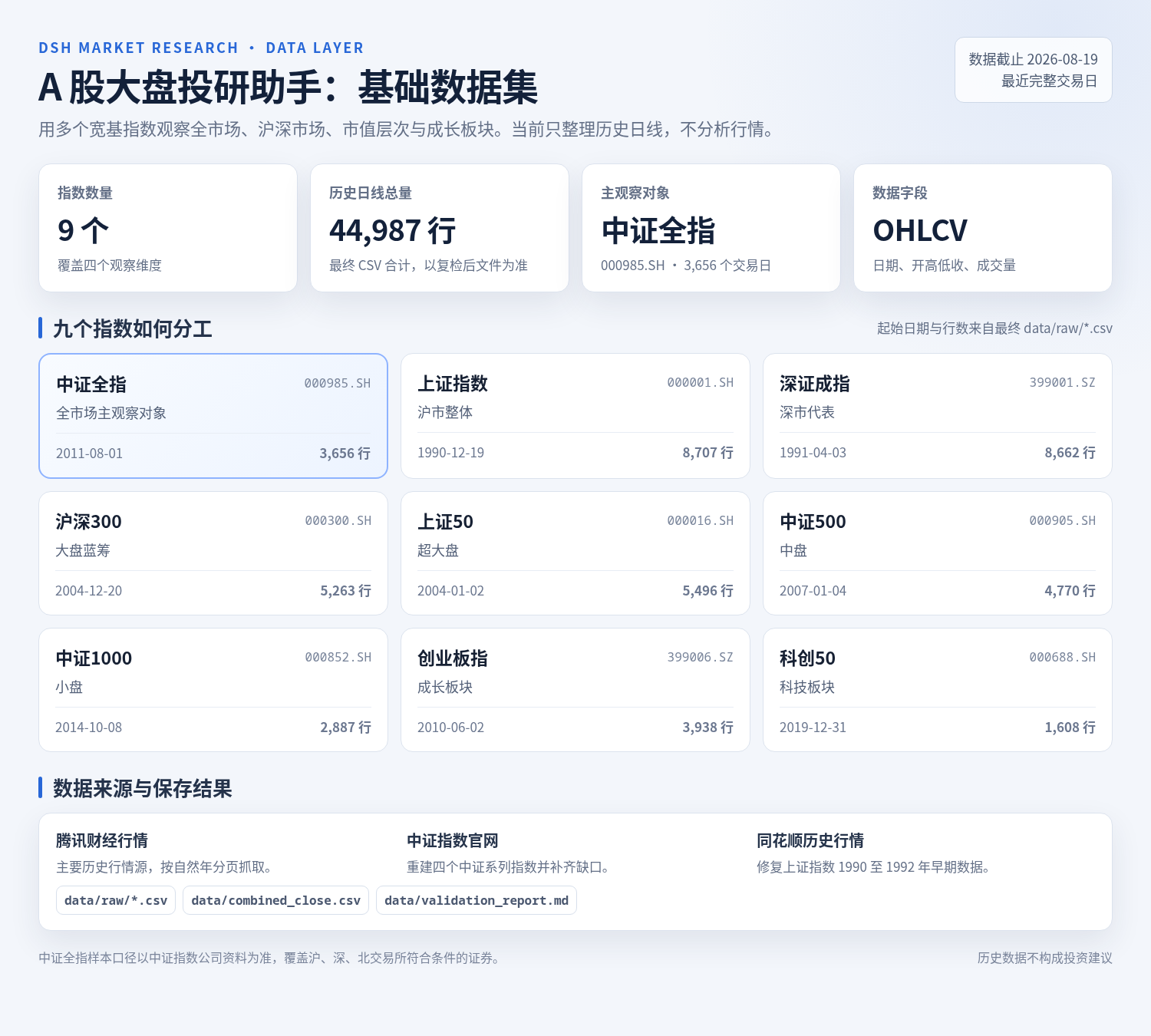Click the 1,608 行 row count

(1070, 728)
